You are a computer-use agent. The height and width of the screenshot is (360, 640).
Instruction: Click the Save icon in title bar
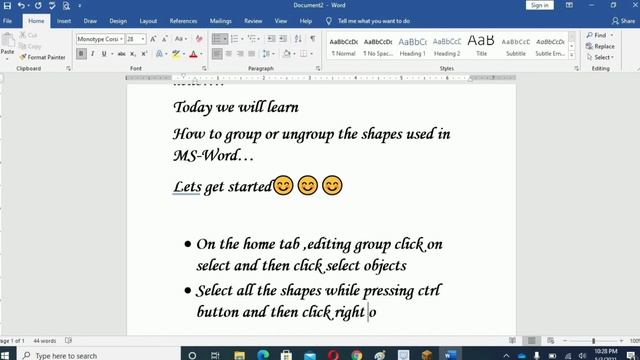click(7, 5)
